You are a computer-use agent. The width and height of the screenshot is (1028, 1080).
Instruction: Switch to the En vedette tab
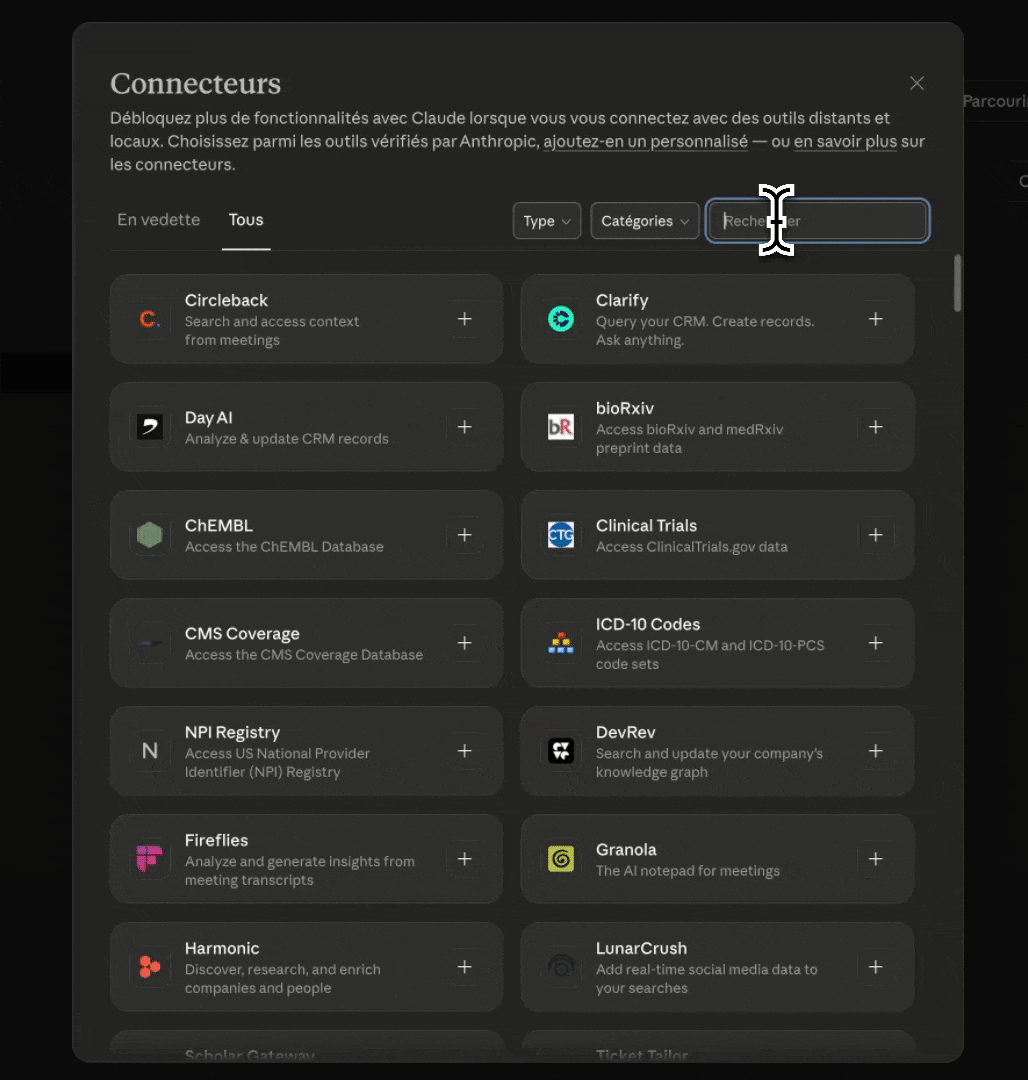pyautogui.click(x=158, y=220)
